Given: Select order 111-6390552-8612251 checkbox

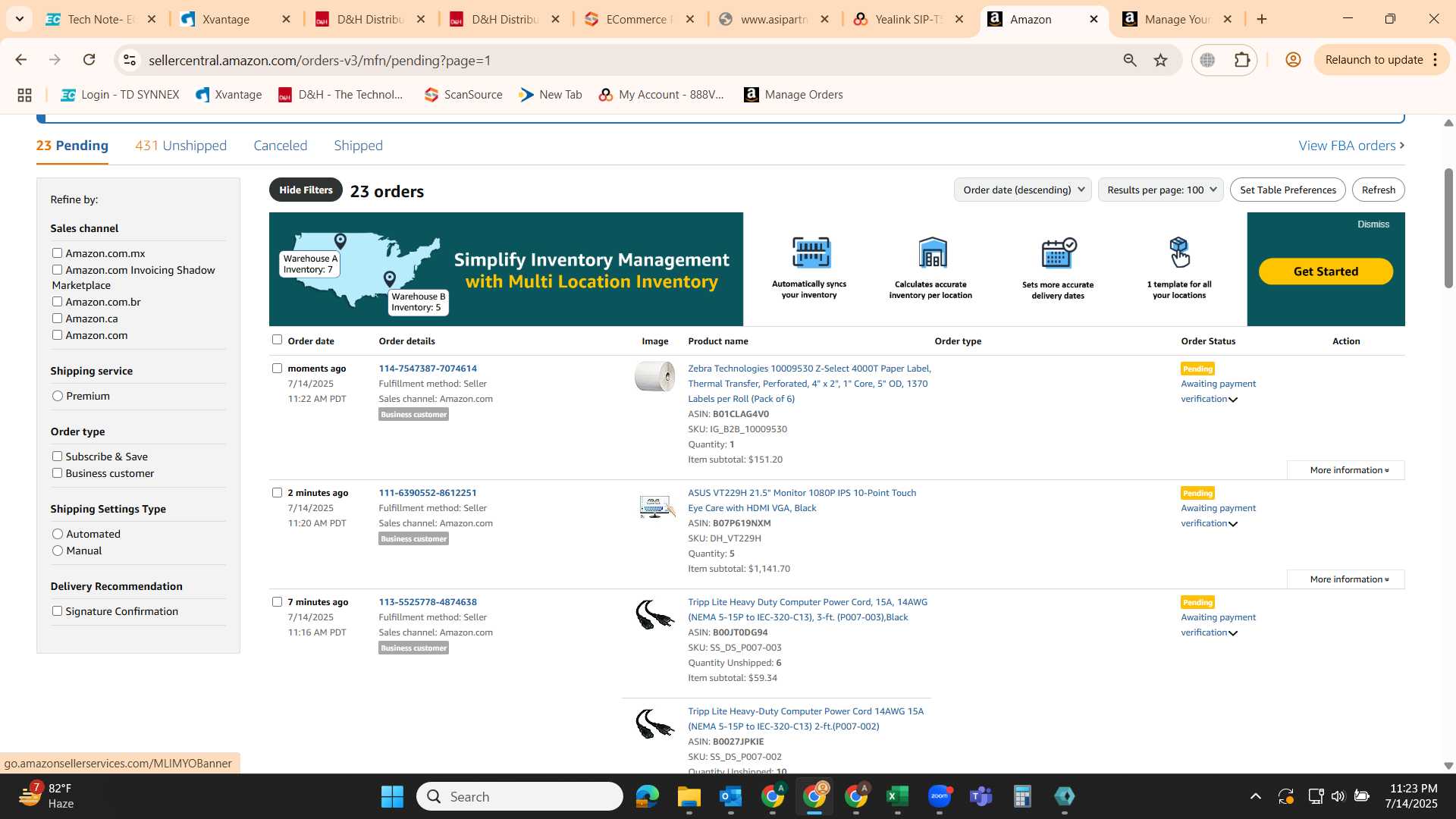Looking at the screenshot, I should [x=277, y=492].
